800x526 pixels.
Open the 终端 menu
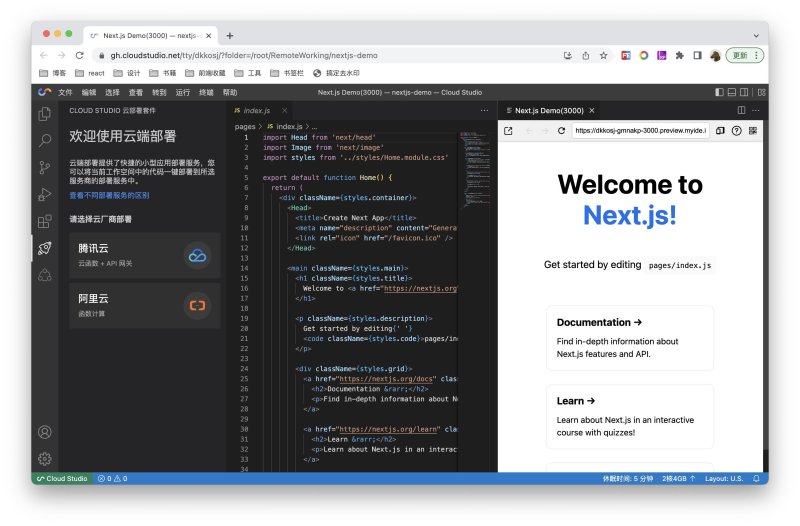pyautogui.click(x=206, y=92)
